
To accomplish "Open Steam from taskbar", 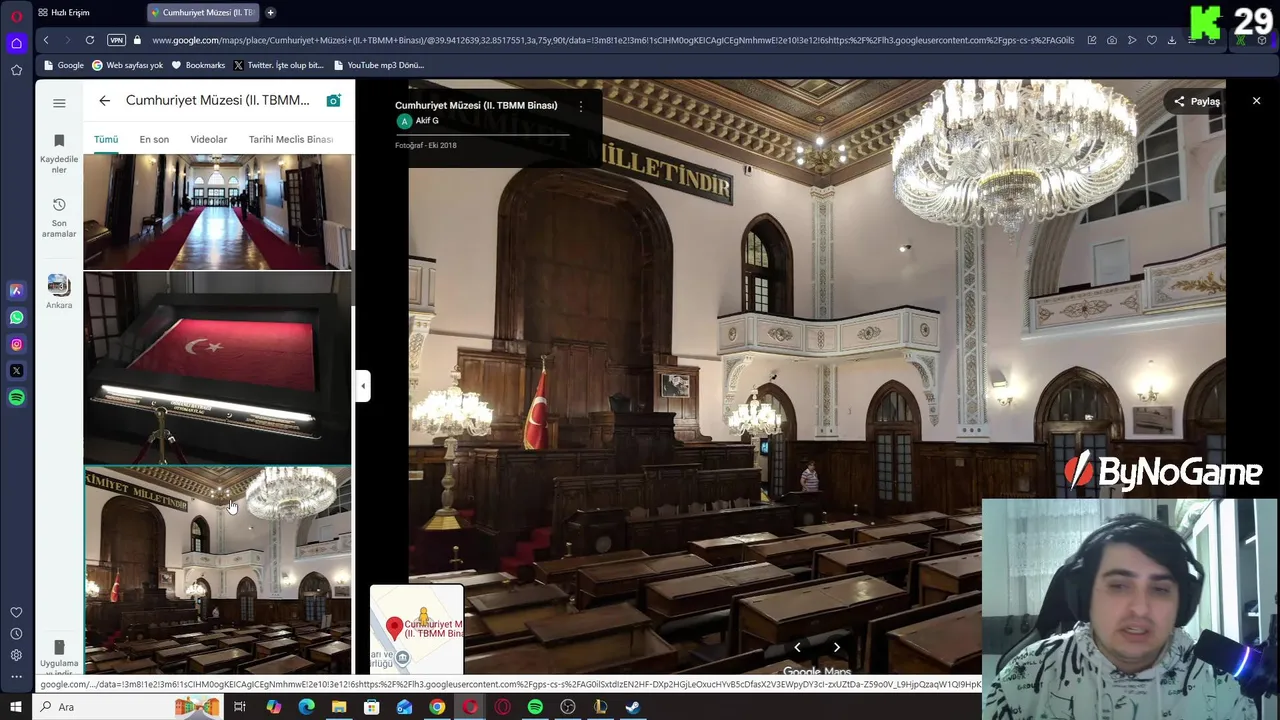I will pyautogui.click(x=633, y=707).
